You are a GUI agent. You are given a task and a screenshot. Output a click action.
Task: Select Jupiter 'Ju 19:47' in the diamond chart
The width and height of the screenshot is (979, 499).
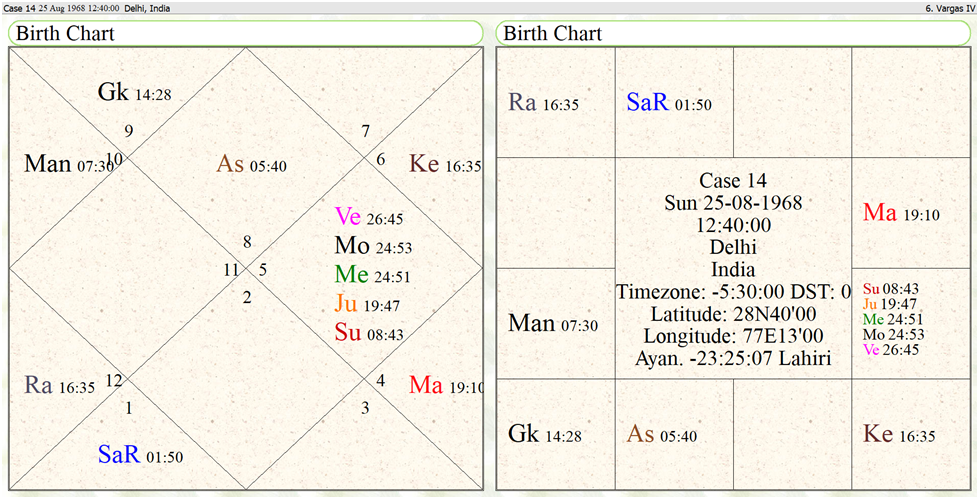coord(367,304)
